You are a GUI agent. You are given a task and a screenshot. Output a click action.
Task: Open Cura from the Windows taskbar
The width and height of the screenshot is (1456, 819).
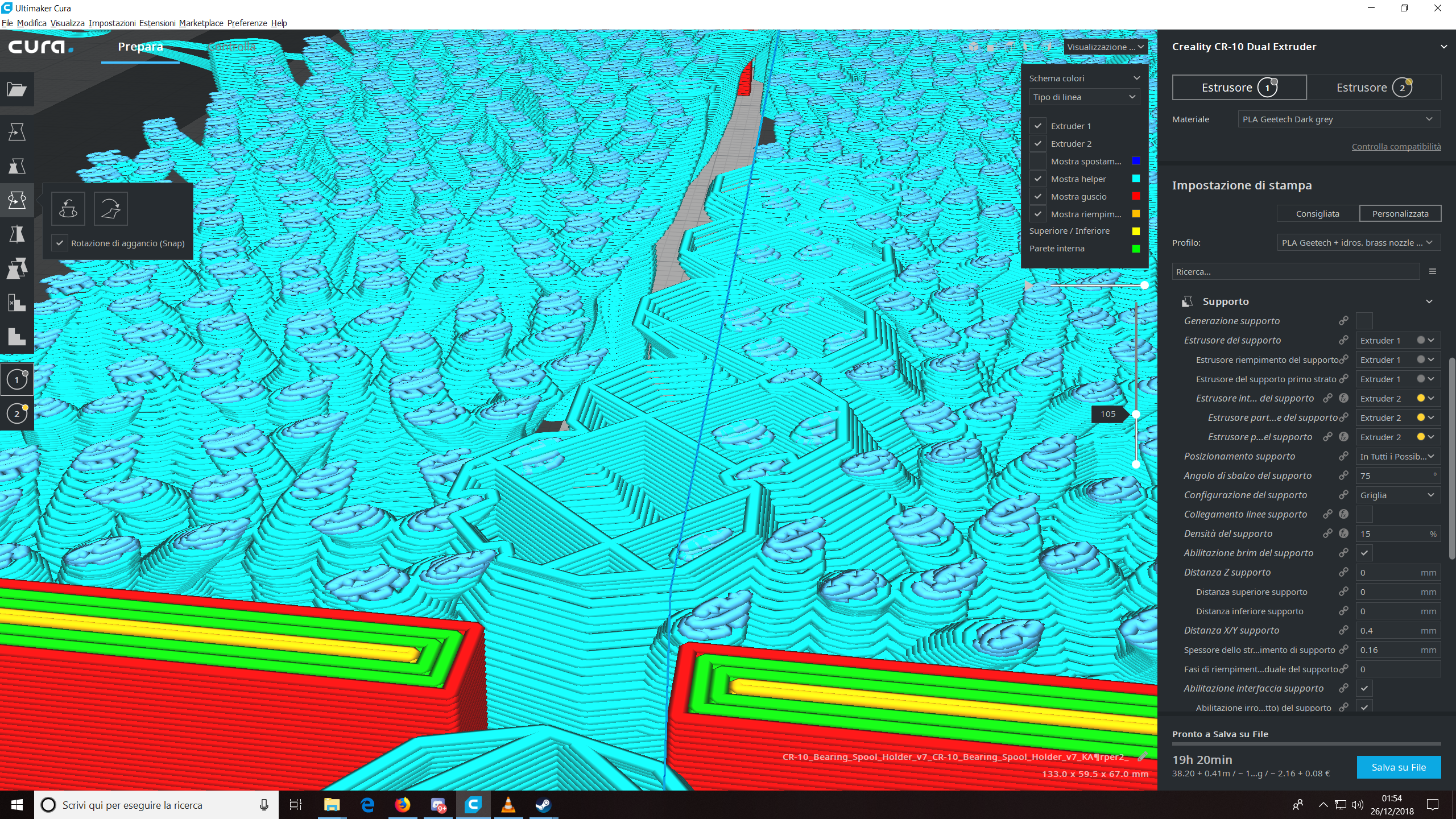point(473,805)
